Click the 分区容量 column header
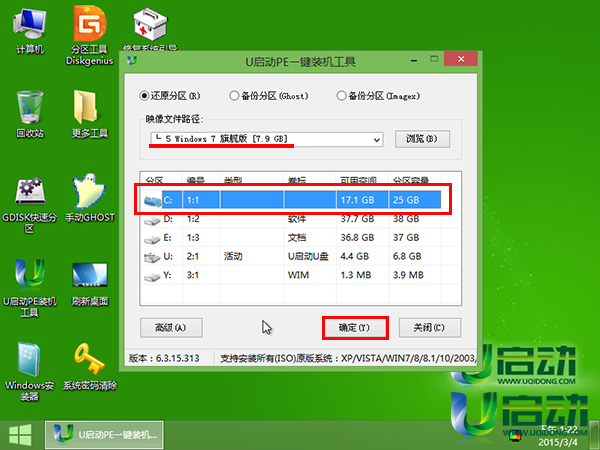The width and height of the screenshot is (600, 450). point(415,180)
